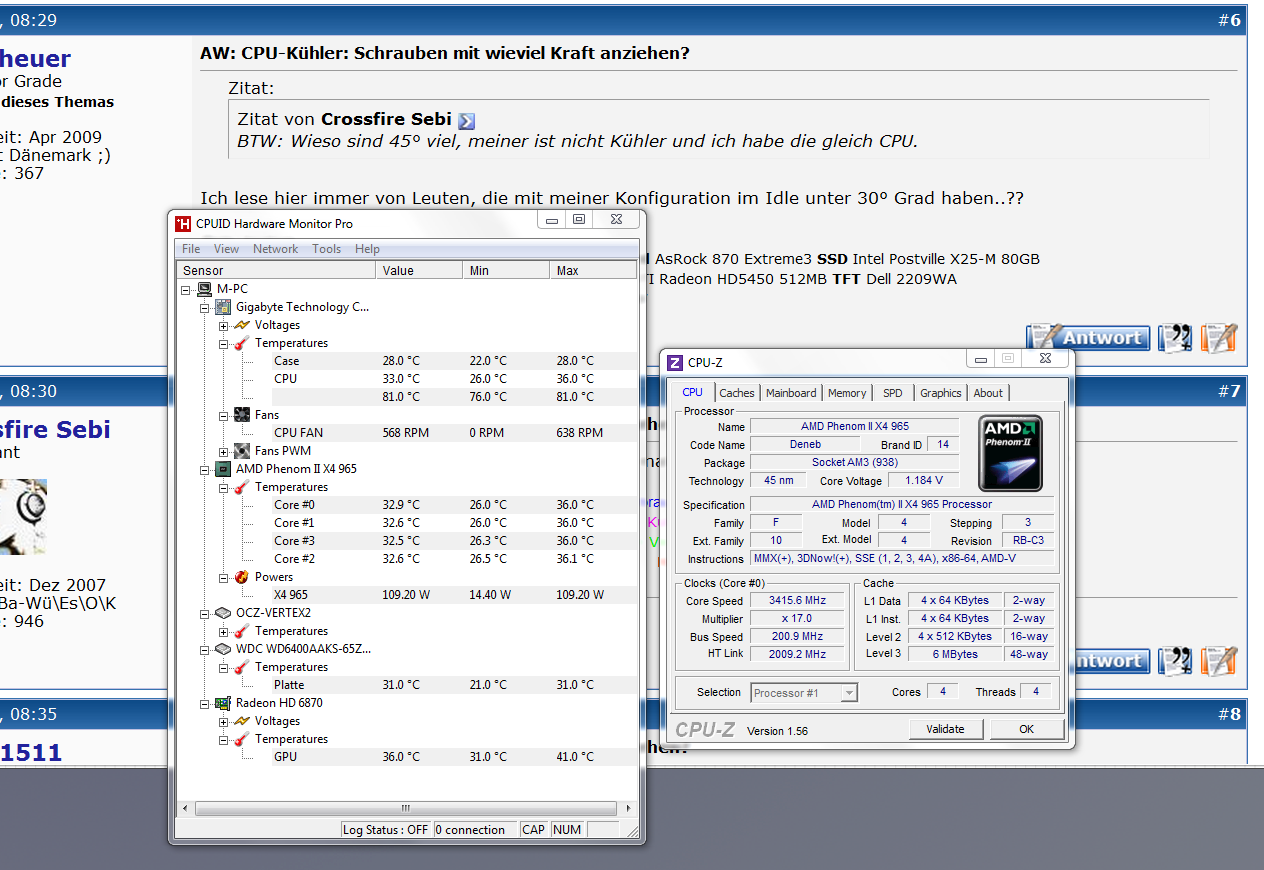Switch to the SPD tab in CPU-Z

pos(893,393)
